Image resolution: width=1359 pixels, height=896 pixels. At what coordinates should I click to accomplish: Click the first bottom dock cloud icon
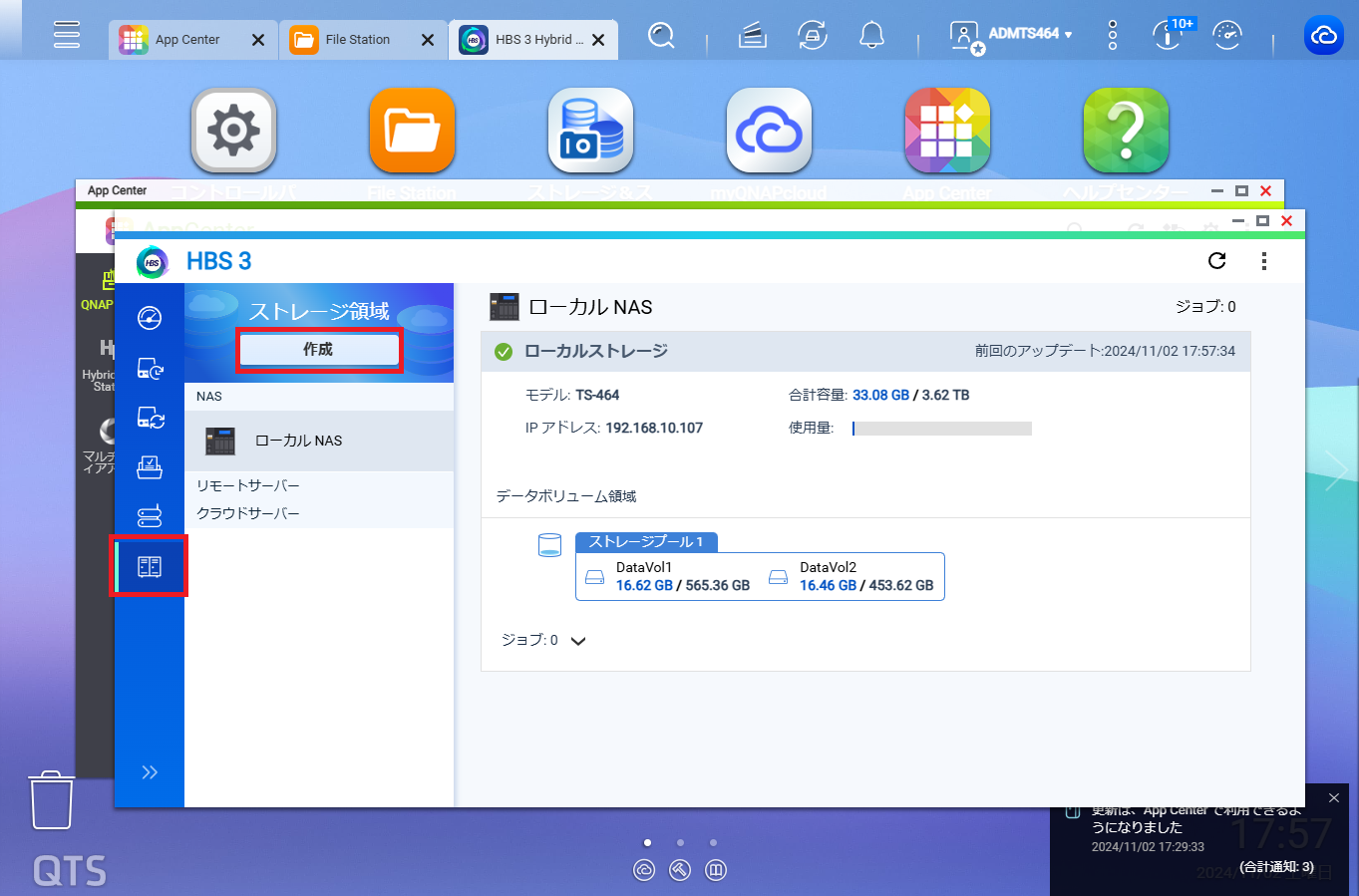644,870
